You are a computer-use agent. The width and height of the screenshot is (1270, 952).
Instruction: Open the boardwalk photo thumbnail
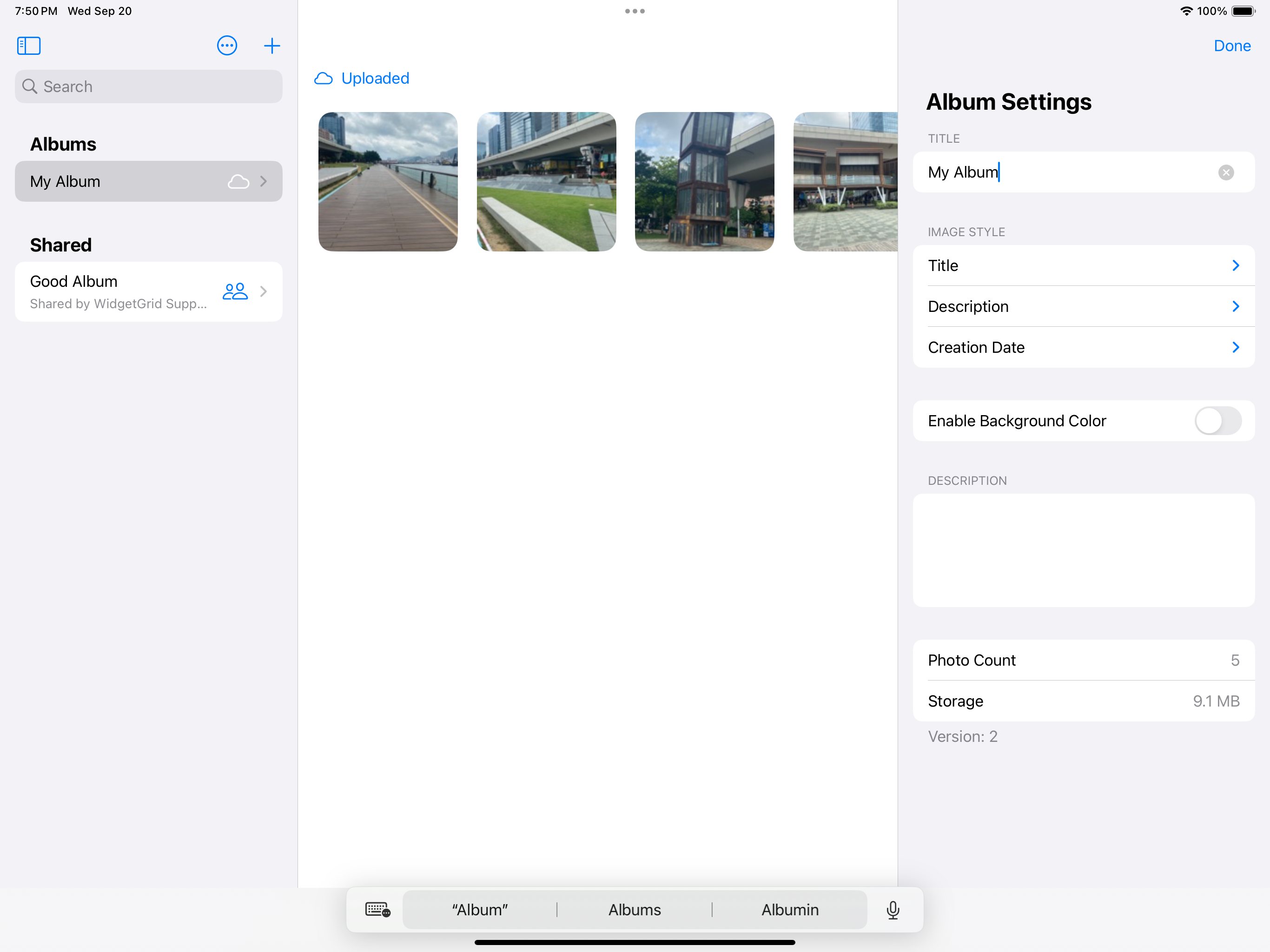click(x=388, y=181)
